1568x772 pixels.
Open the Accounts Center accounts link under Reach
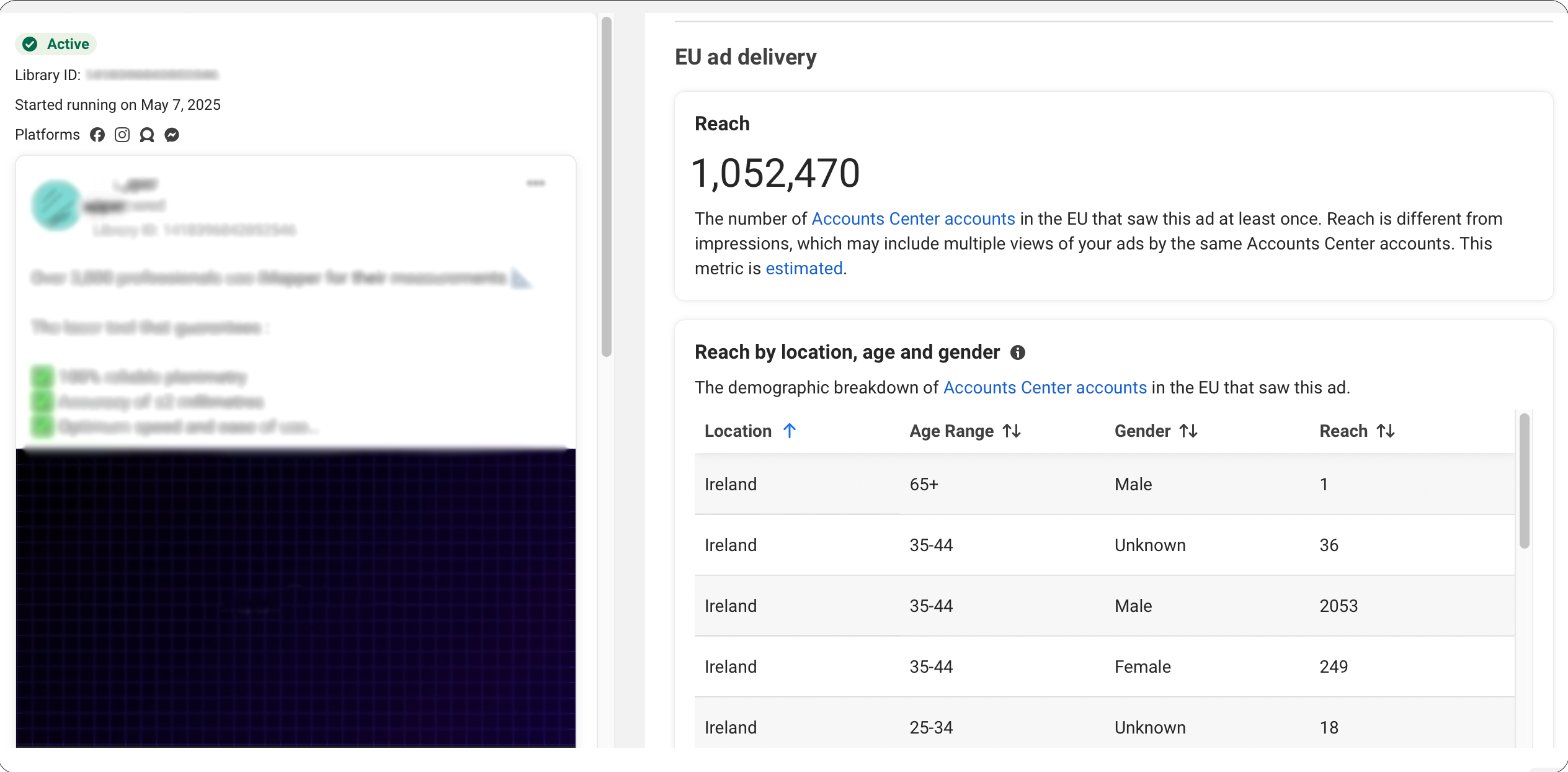click(912, 218)
